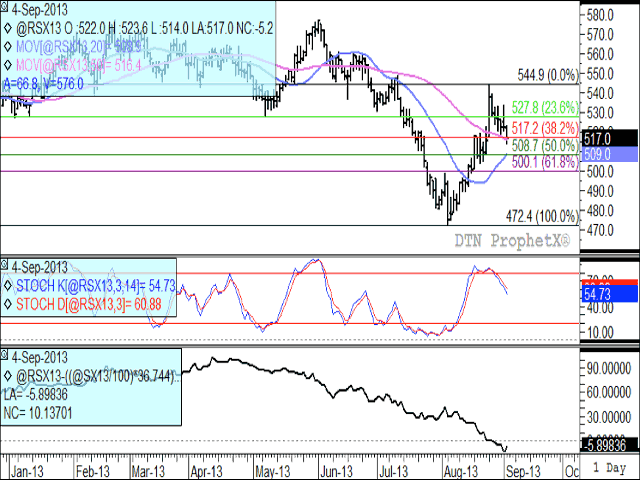Select the @RSX13-((@SX13/100)*36.744) spread formula
This screenshot has height=480, width=640.
pyautogui.click(x=97, y=376)
